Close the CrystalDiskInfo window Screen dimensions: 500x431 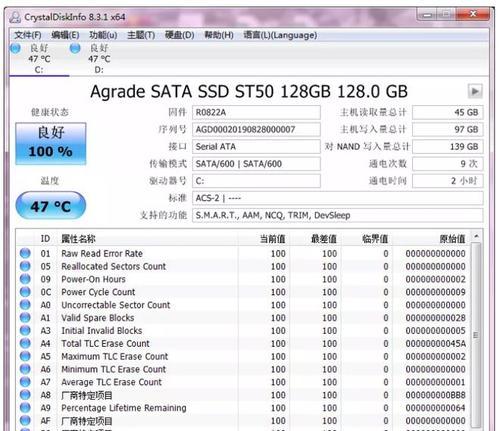coord(473,14)
